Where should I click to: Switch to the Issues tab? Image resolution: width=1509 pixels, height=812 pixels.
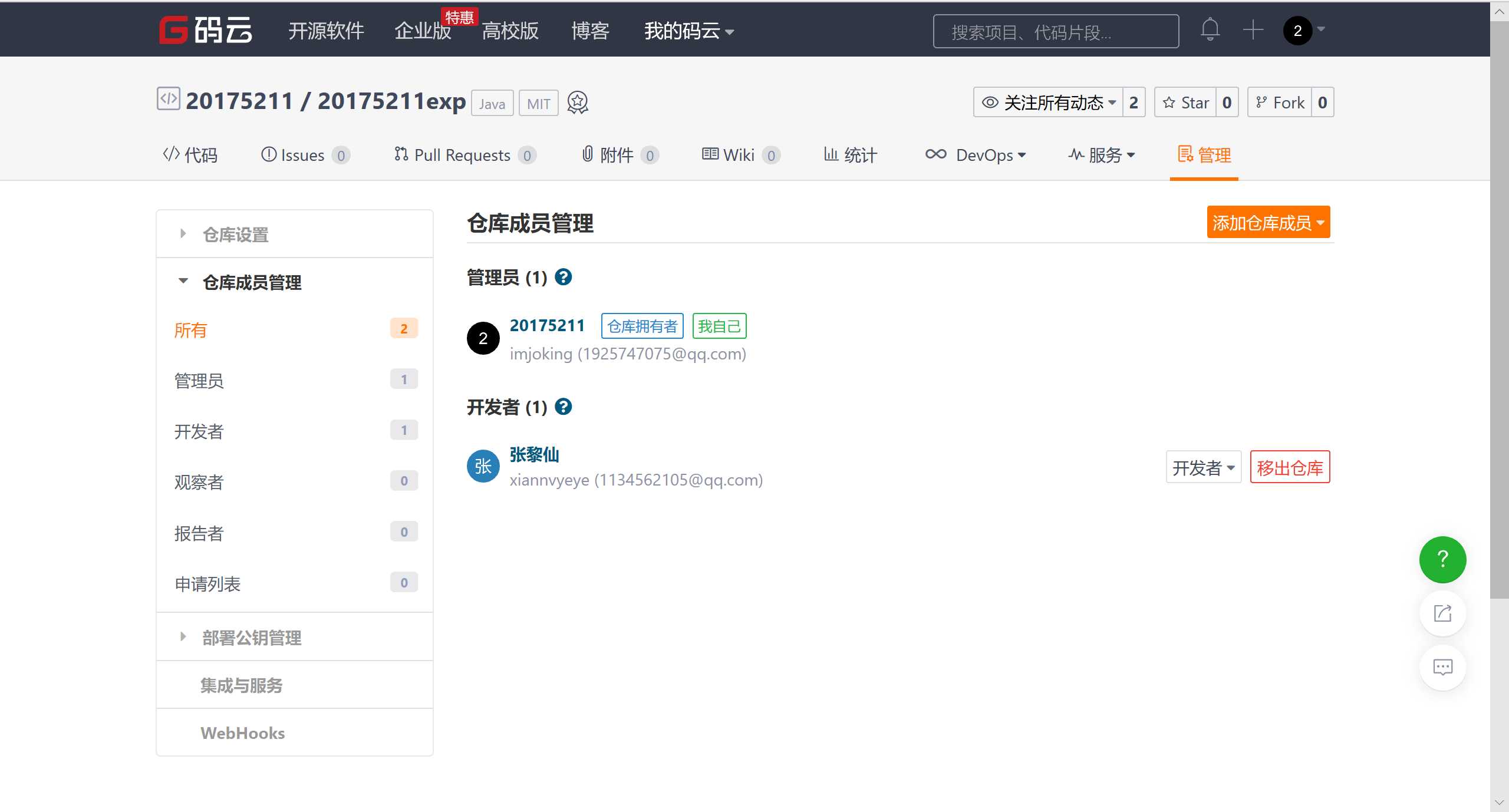click(302, 155)
